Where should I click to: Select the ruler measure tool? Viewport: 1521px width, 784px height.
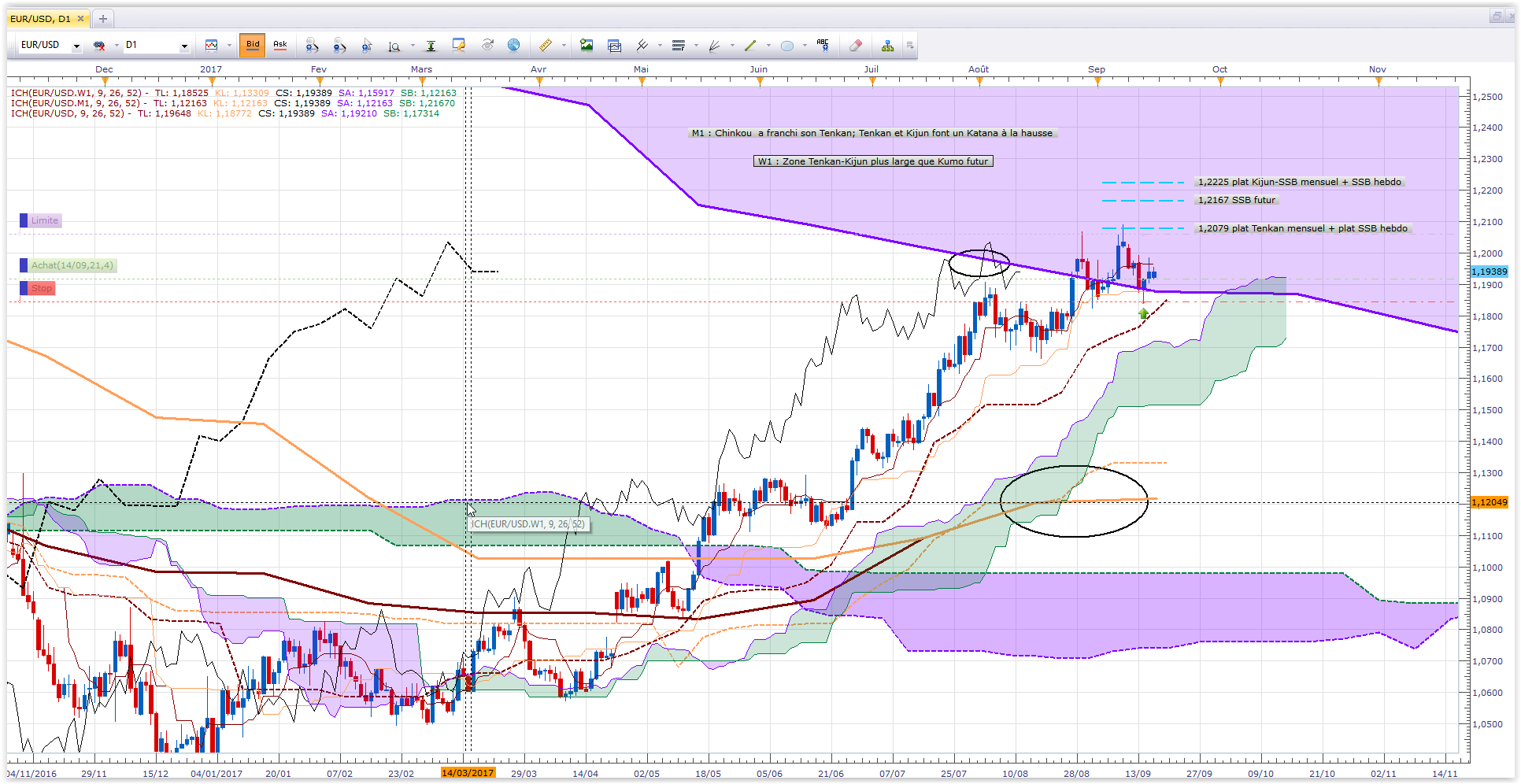point(545,46)
